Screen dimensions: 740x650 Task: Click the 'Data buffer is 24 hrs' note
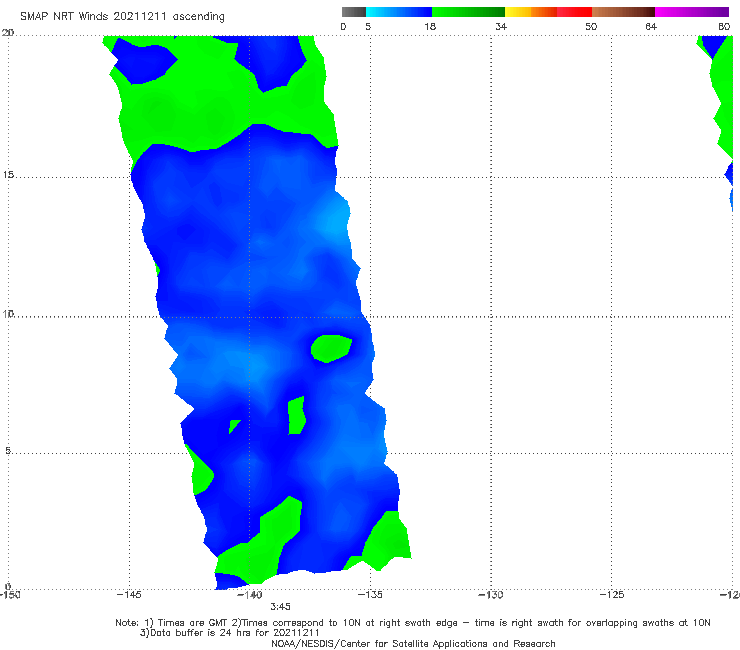click(230, 633)
